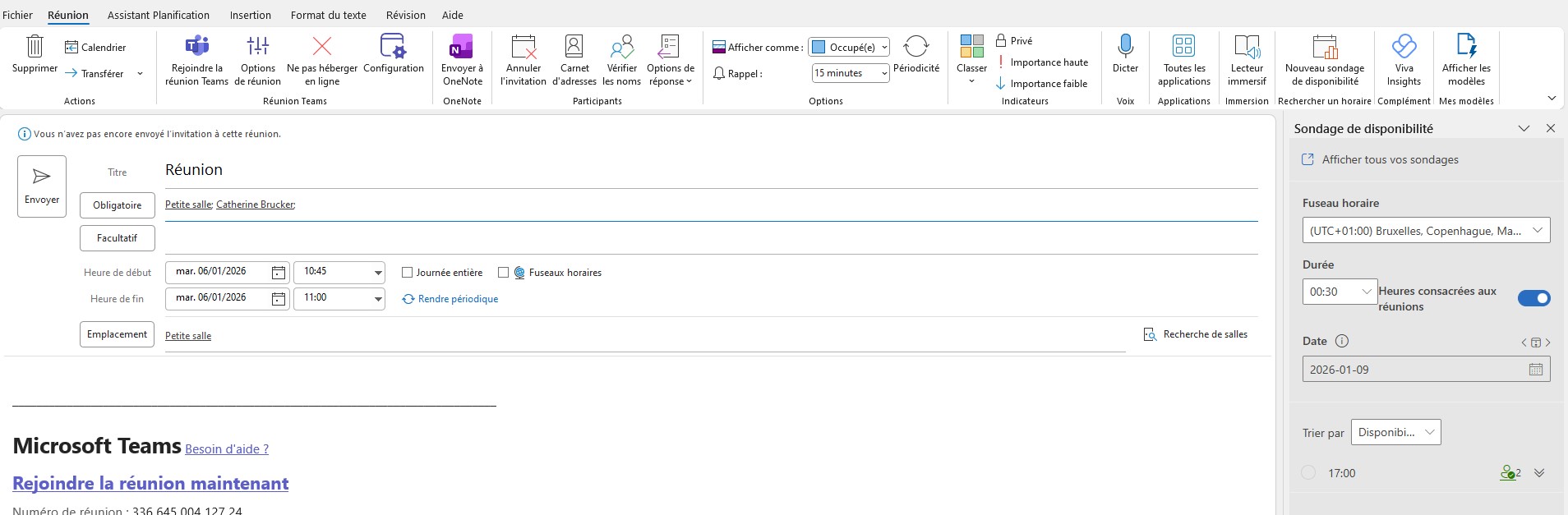This screenshot has height=515, width=1568.
Task: Open poll Date calendar icon
Action: [x=1536, y=370]
